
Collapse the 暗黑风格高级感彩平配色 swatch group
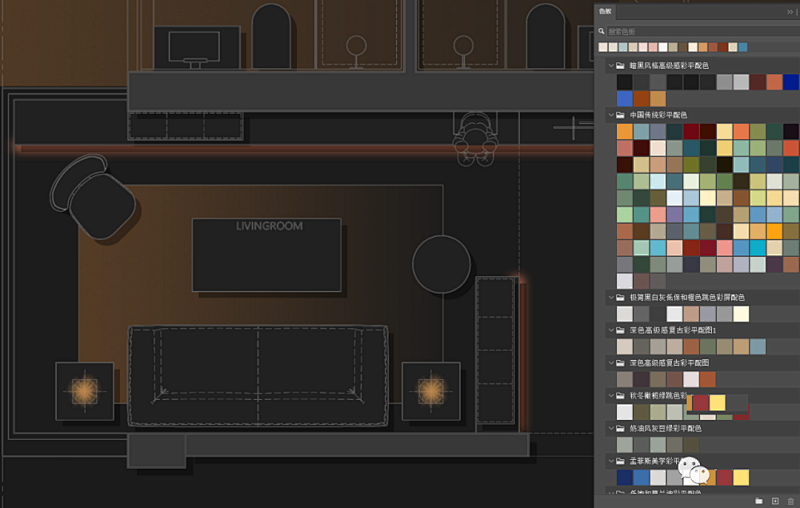click(609, 65)
